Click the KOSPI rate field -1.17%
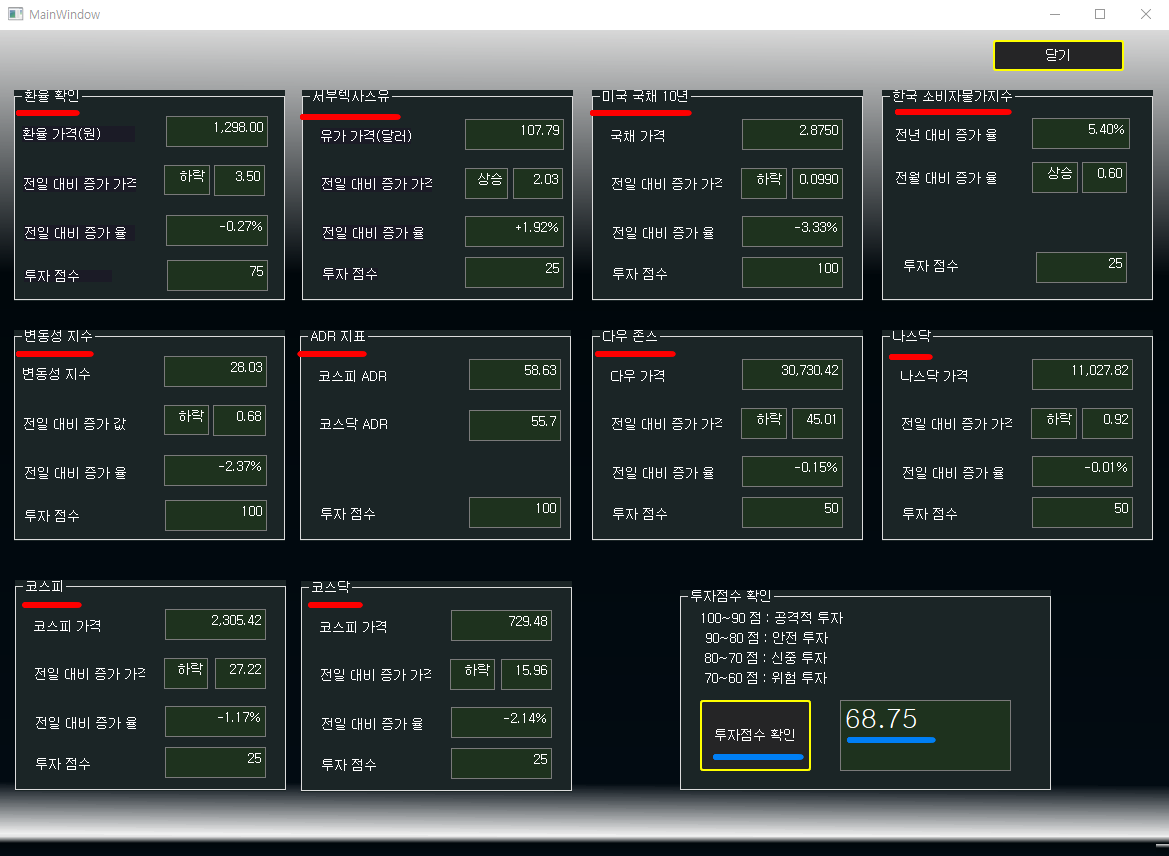This screenshot has width=1169, height=856. 215,721
